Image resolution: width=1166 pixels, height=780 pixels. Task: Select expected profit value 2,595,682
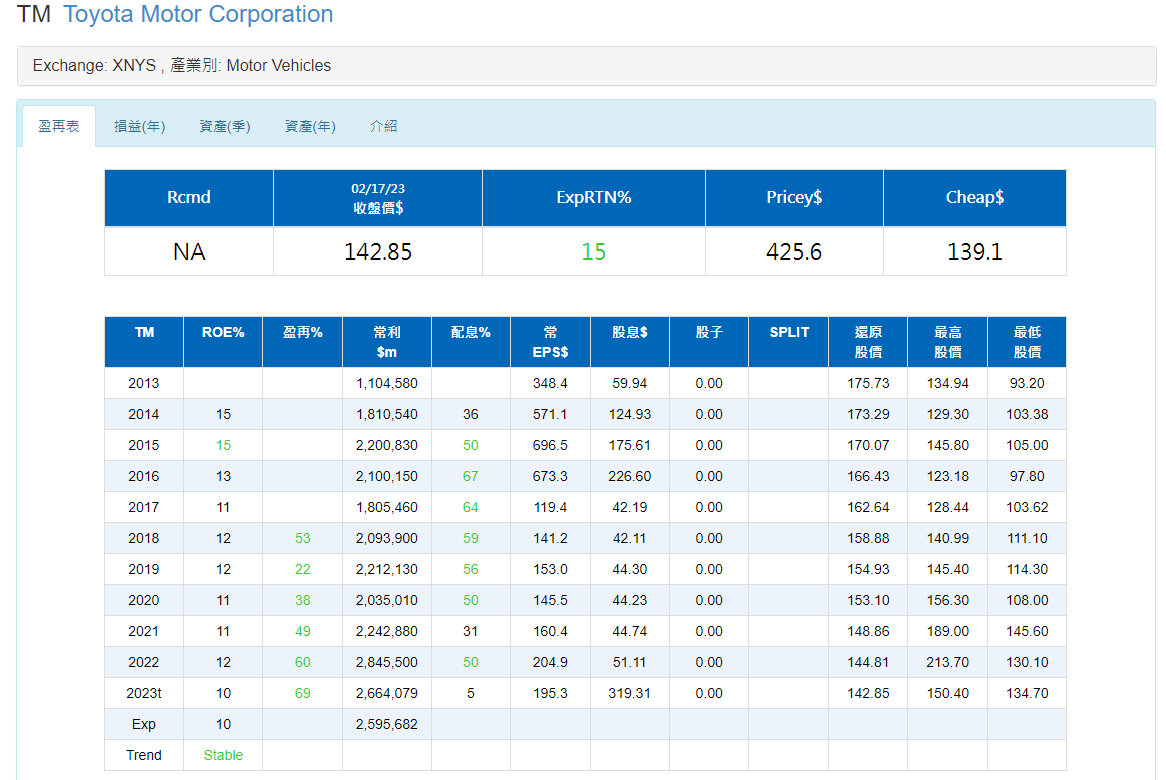point(387,724)
